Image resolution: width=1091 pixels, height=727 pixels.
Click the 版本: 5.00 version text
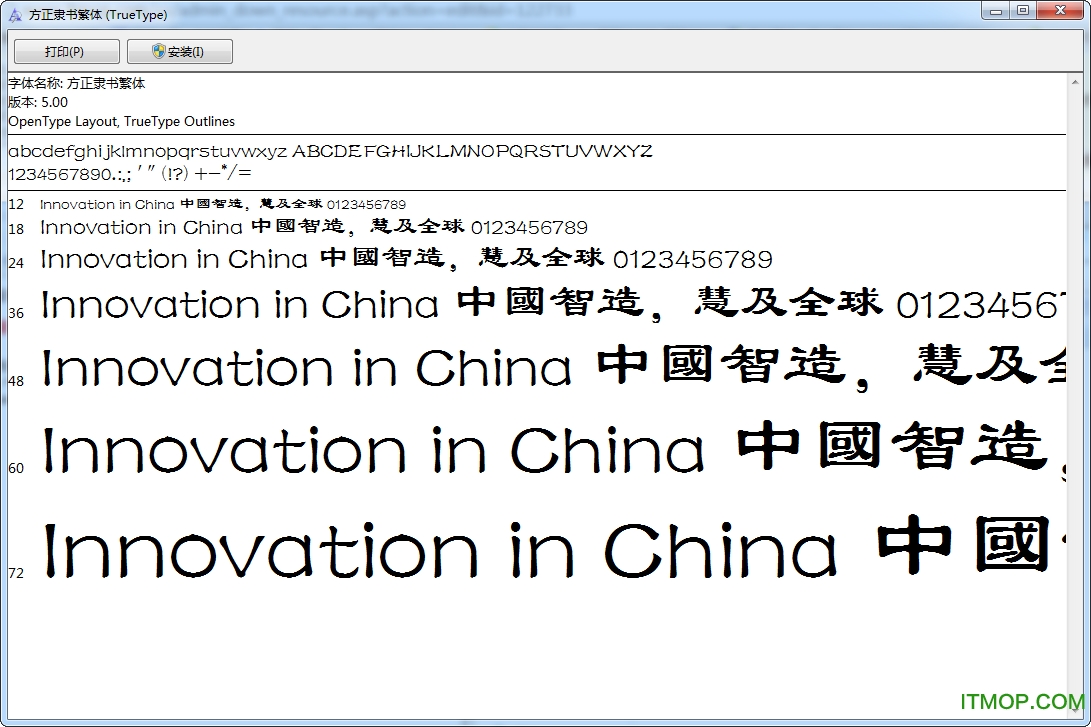38,102
